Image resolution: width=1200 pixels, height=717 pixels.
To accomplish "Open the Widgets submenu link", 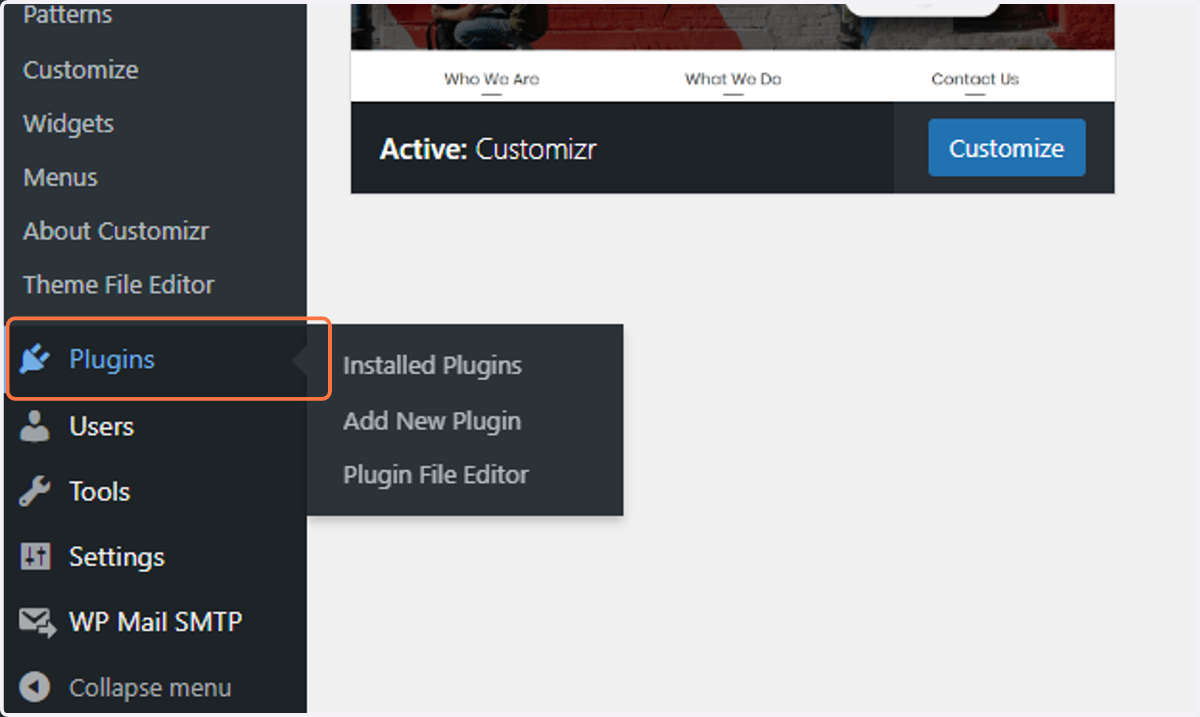I will pos(68,124).
